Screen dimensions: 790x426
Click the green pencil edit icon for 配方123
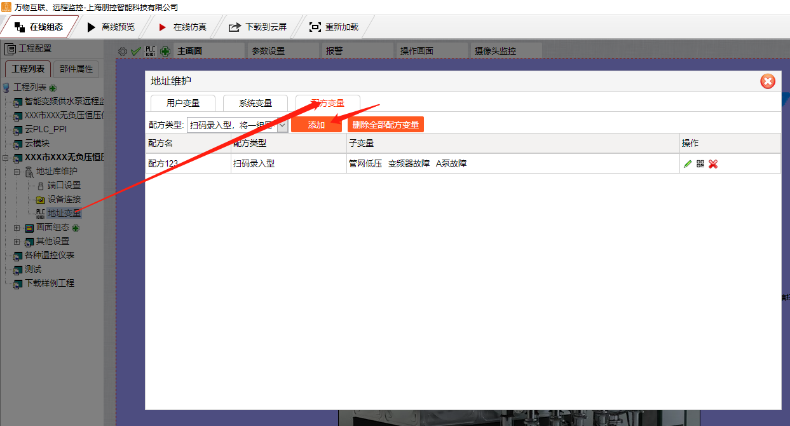point(687,163)
